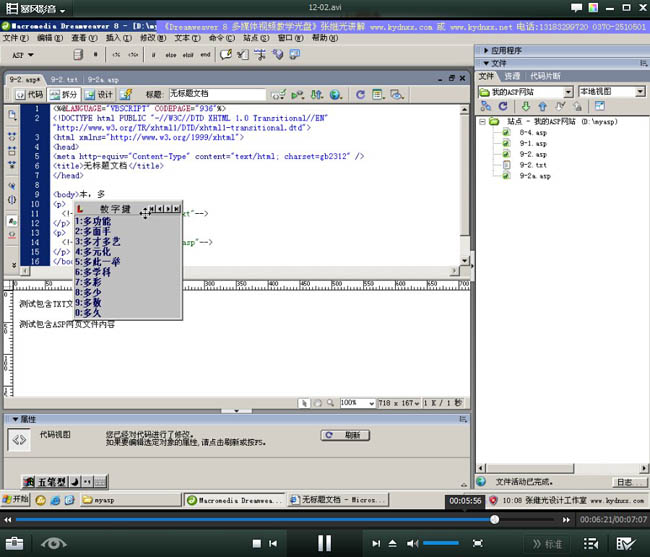Skip to the next video
This screenshot has width=650, height=557.
pyautogui.click(x=376, y=543)
